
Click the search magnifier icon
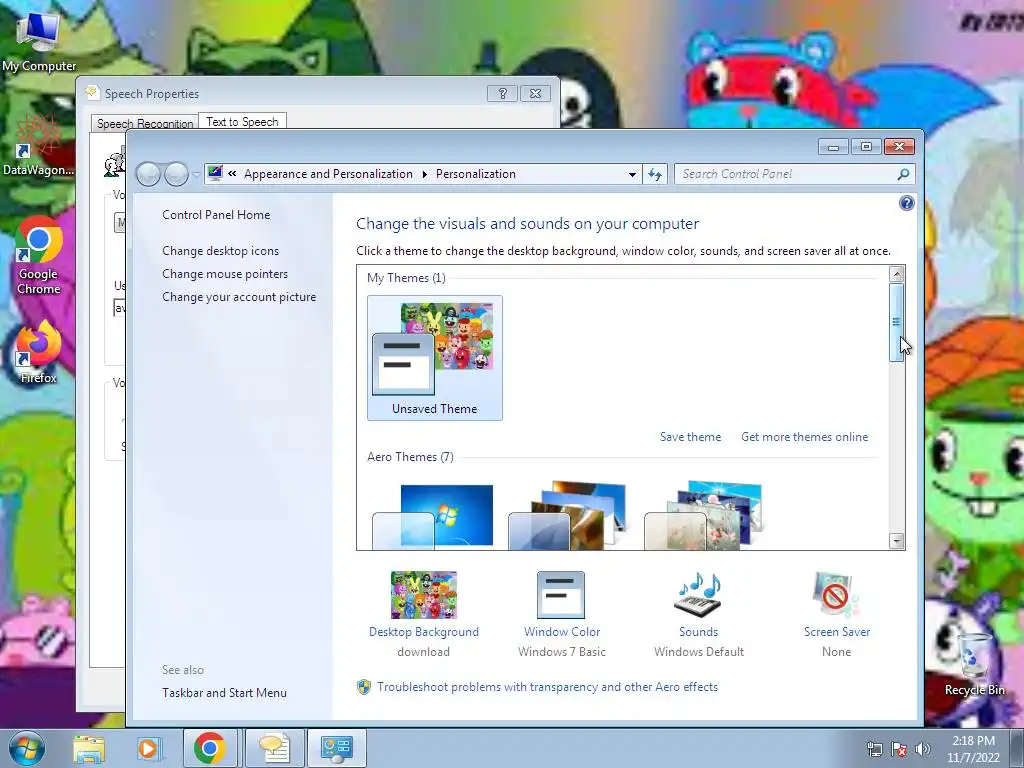[x=903, y=174]
